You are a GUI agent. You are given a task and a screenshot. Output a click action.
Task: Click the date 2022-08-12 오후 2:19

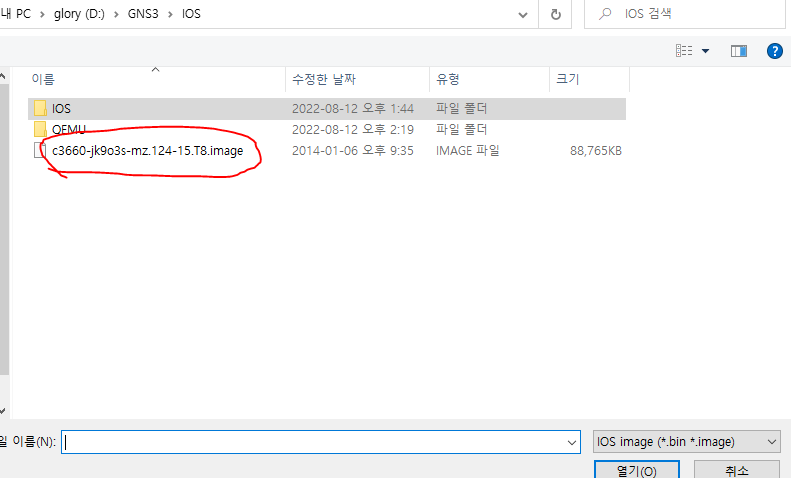pos(353,130)
